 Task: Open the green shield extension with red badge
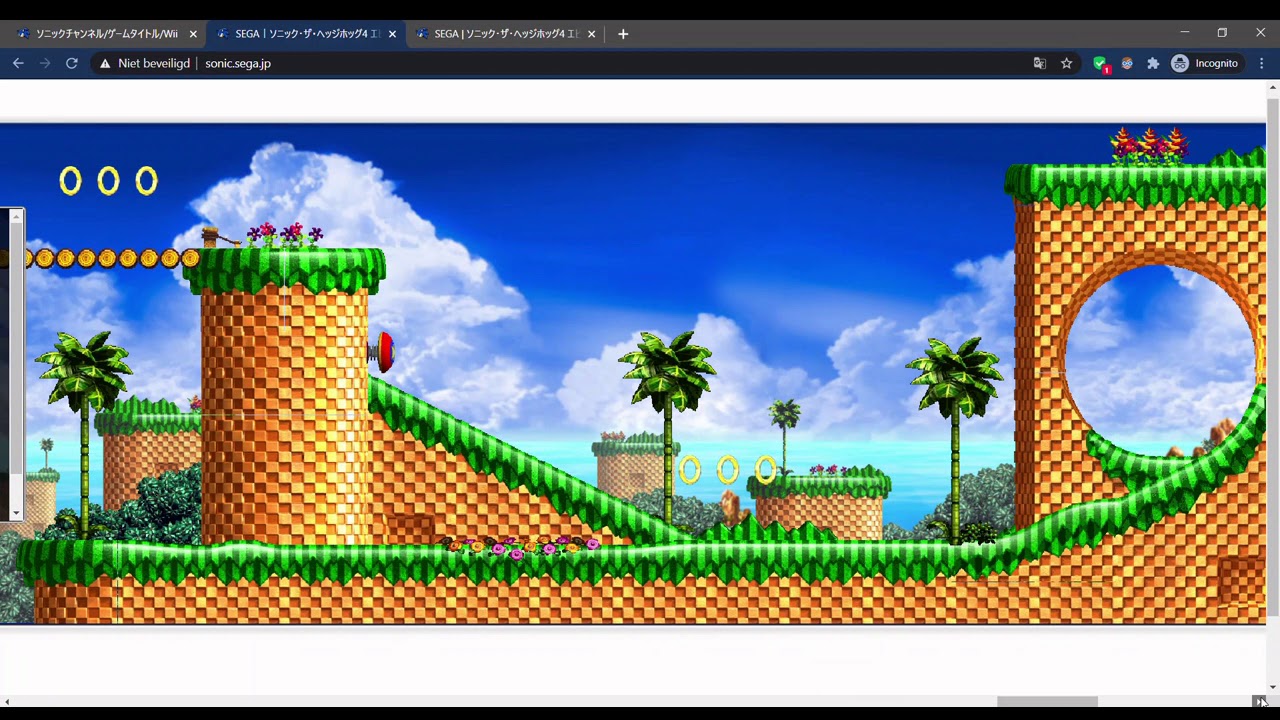[x=1101, y=64]
